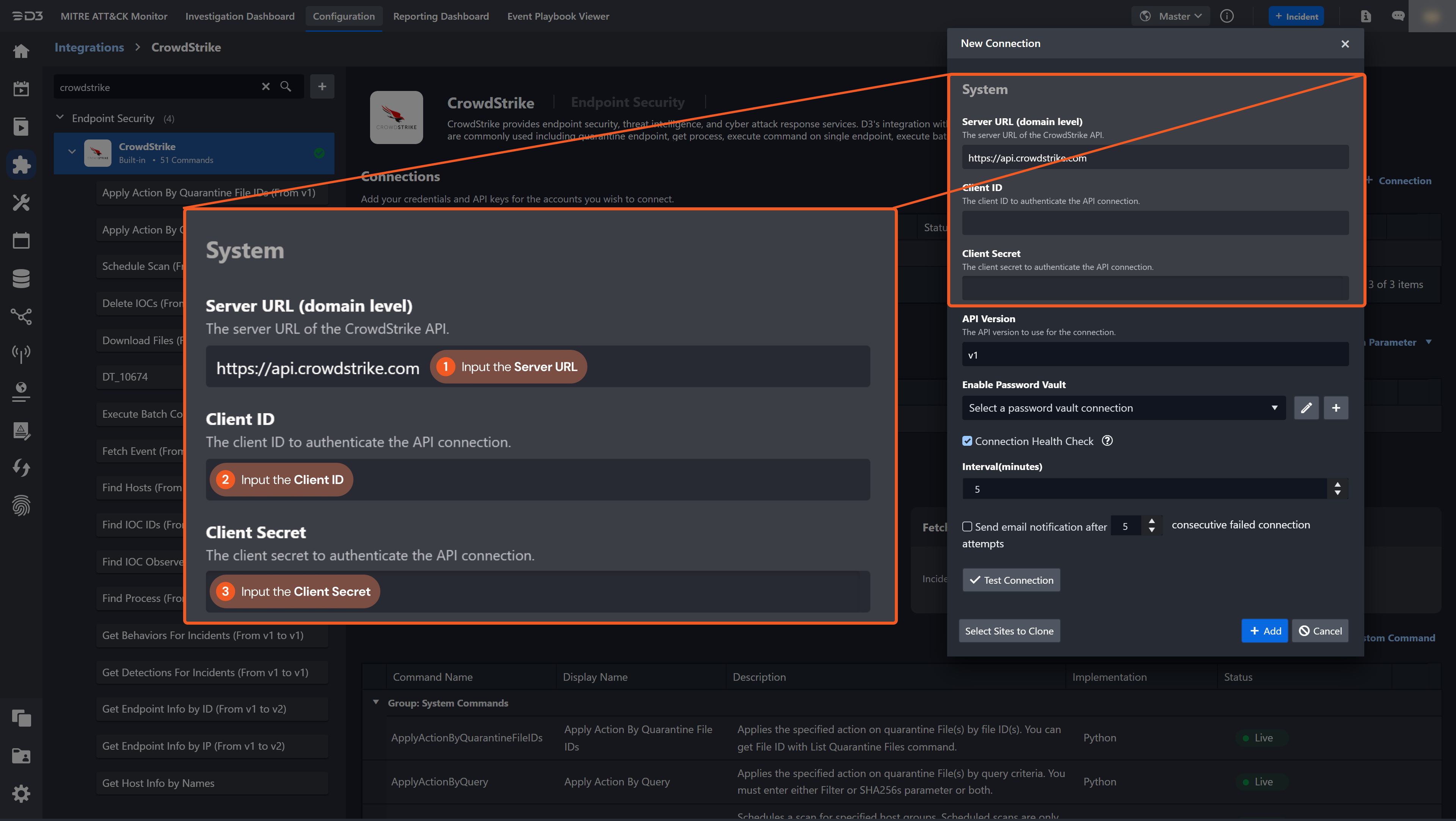Open the document info icon next to the chat bubble

tap(1366, 16)
